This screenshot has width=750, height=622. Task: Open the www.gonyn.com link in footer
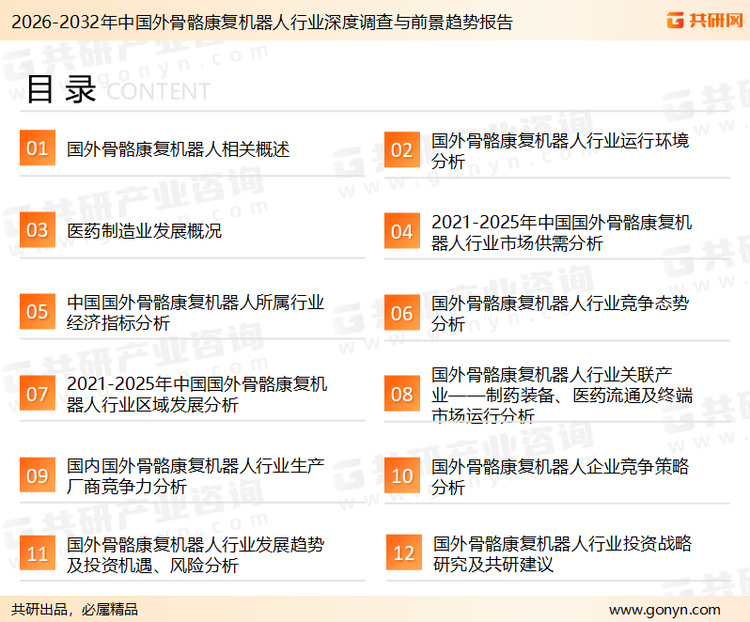[665, 610]
